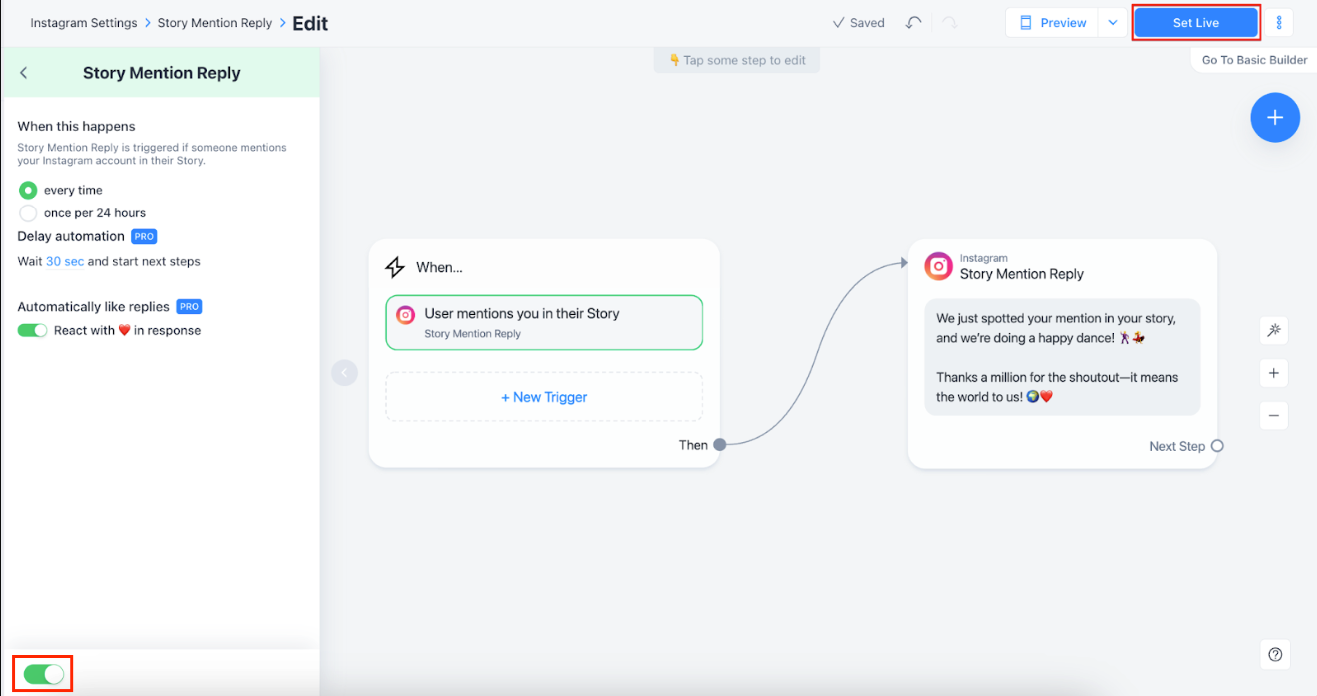
Task: Click the magic wand auto-arrange icon
Action: (x=1274, y=330)
